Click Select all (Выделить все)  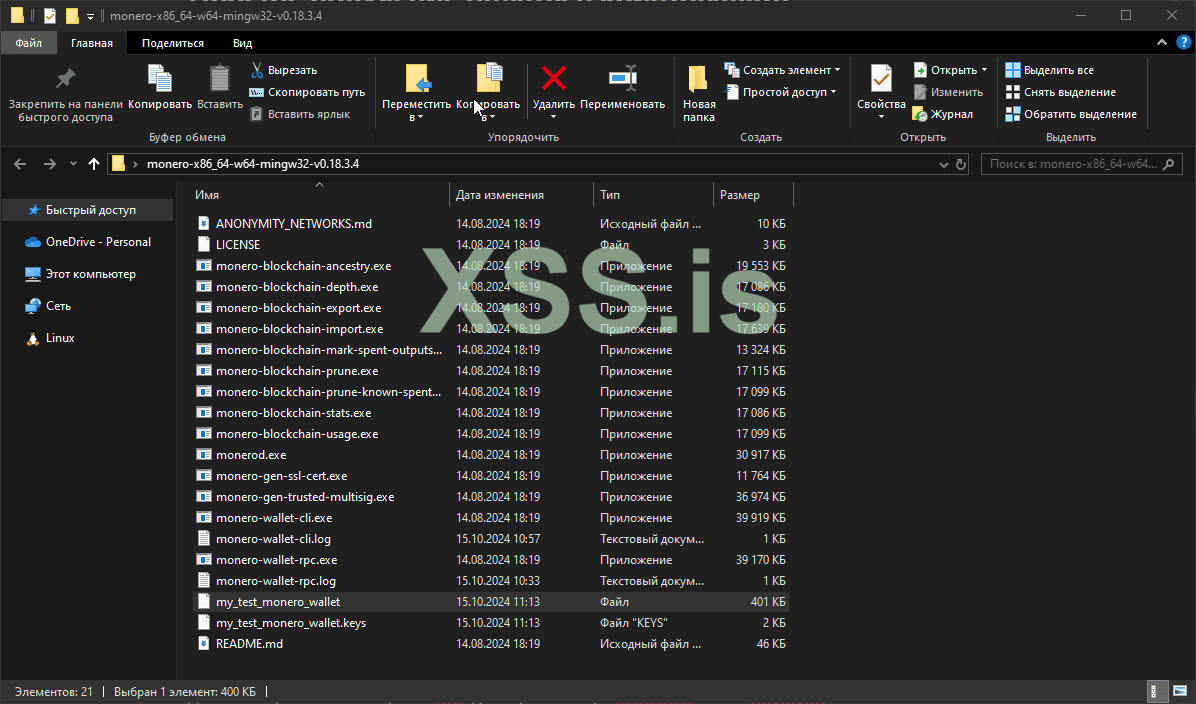[1058, 70]
